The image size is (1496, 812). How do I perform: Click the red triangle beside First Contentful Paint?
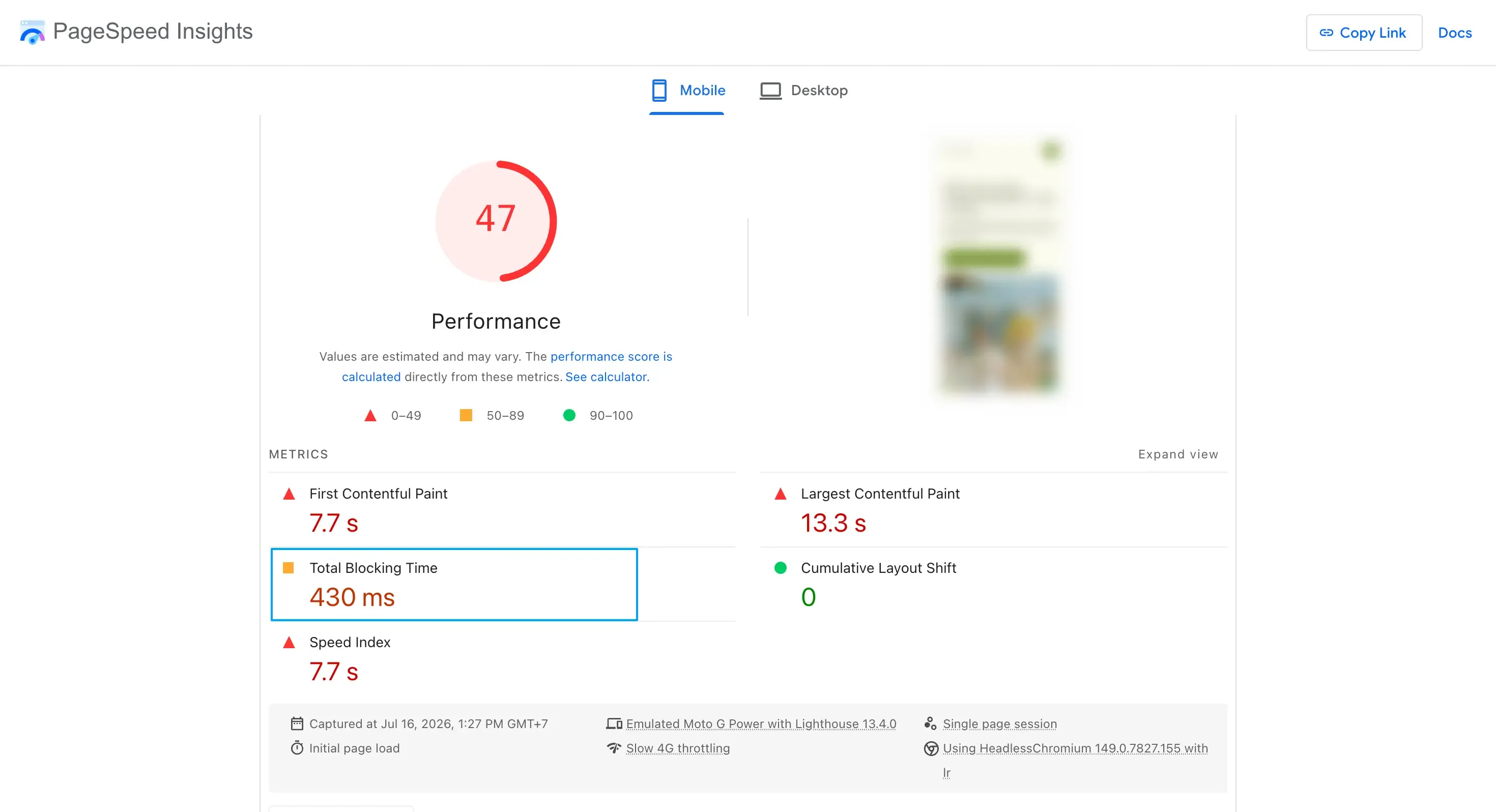click(x=289, y=495)
